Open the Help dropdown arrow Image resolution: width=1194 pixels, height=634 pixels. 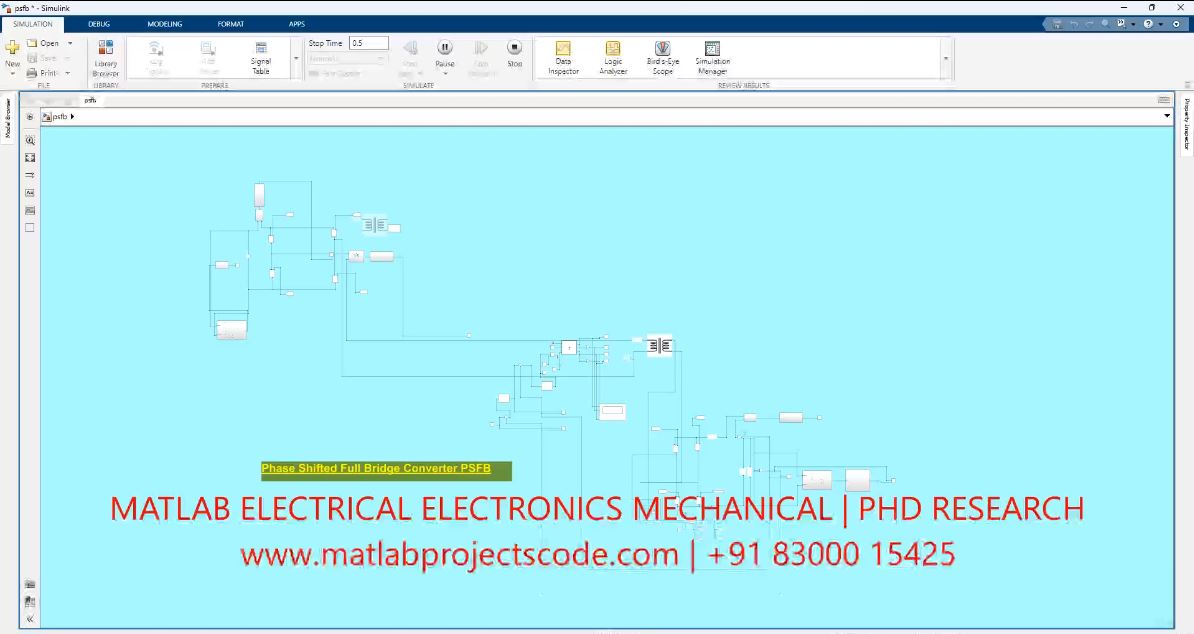(x=1160, y=24)
